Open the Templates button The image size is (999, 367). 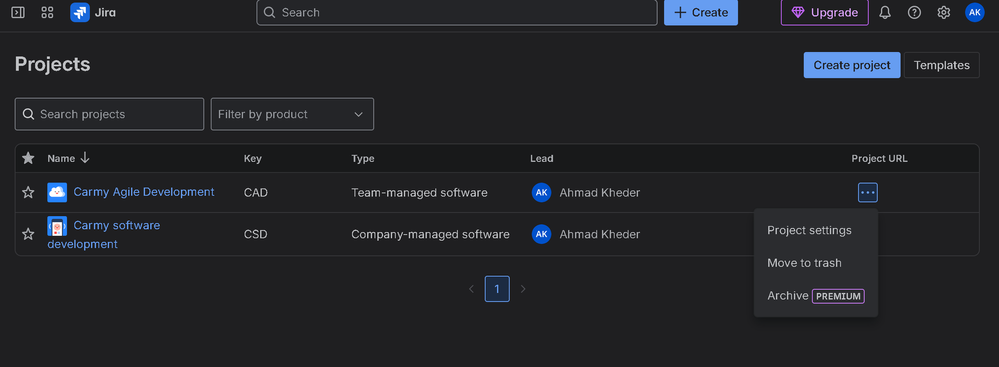[942, 65]
